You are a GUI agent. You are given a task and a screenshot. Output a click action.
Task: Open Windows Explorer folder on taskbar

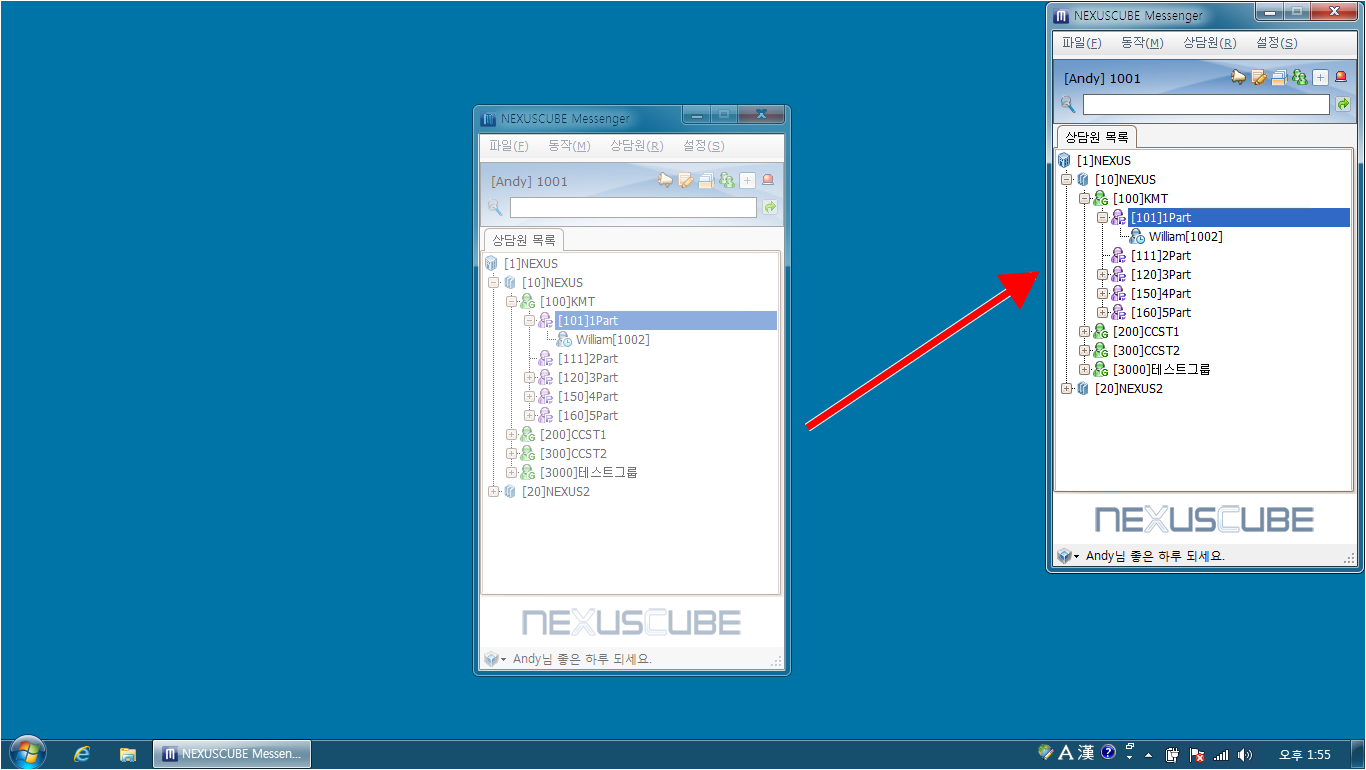[x=128, y=754]
